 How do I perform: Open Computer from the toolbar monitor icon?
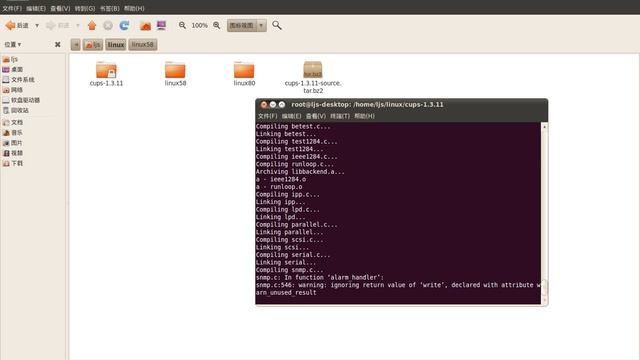point(161,25)
